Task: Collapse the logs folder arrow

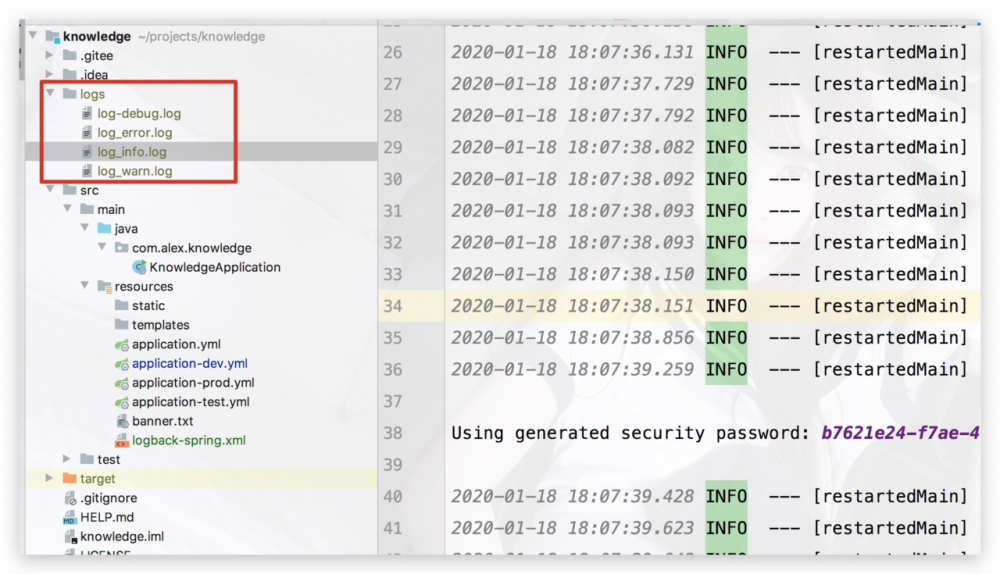Action: (x=50, y=94)
